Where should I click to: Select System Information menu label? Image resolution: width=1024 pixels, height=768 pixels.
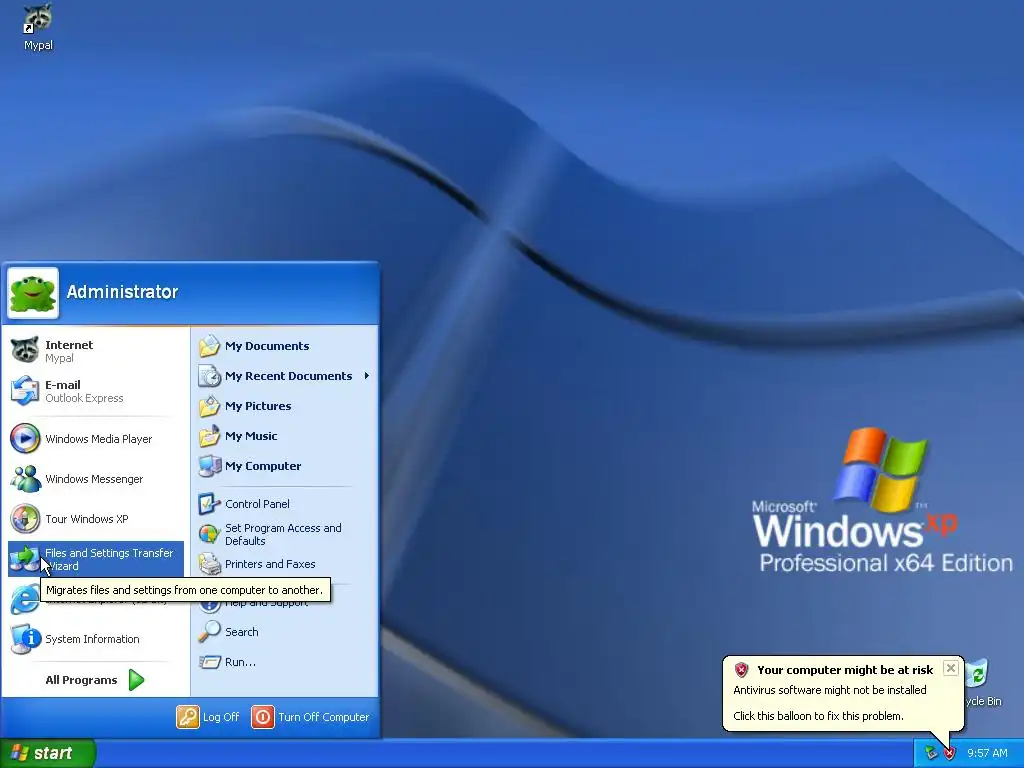point(92,639)
